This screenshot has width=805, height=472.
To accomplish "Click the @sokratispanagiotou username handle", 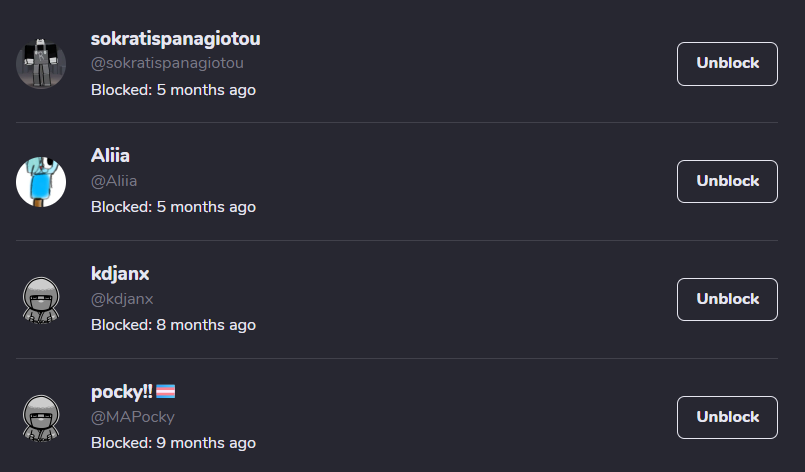I will pos(167,63).
